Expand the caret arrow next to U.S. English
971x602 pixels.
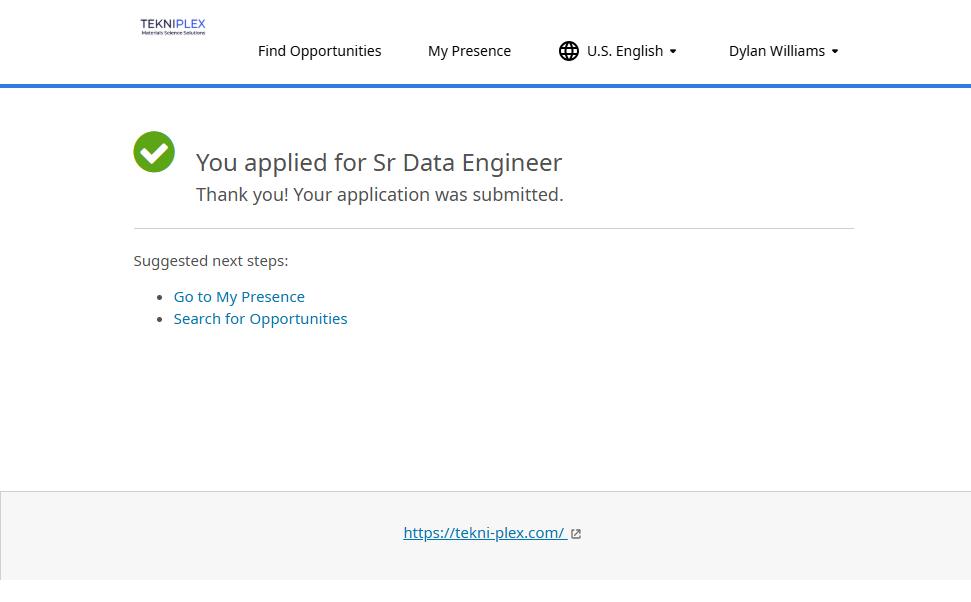click(673, 51)
